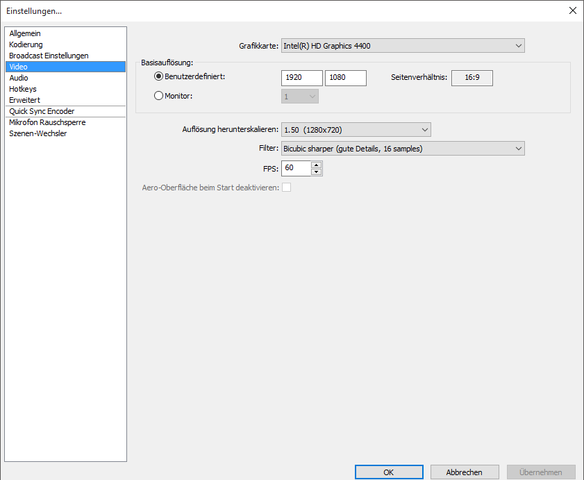Click the 1920 width input field
The image size is (584, 480).
point(302,77)
